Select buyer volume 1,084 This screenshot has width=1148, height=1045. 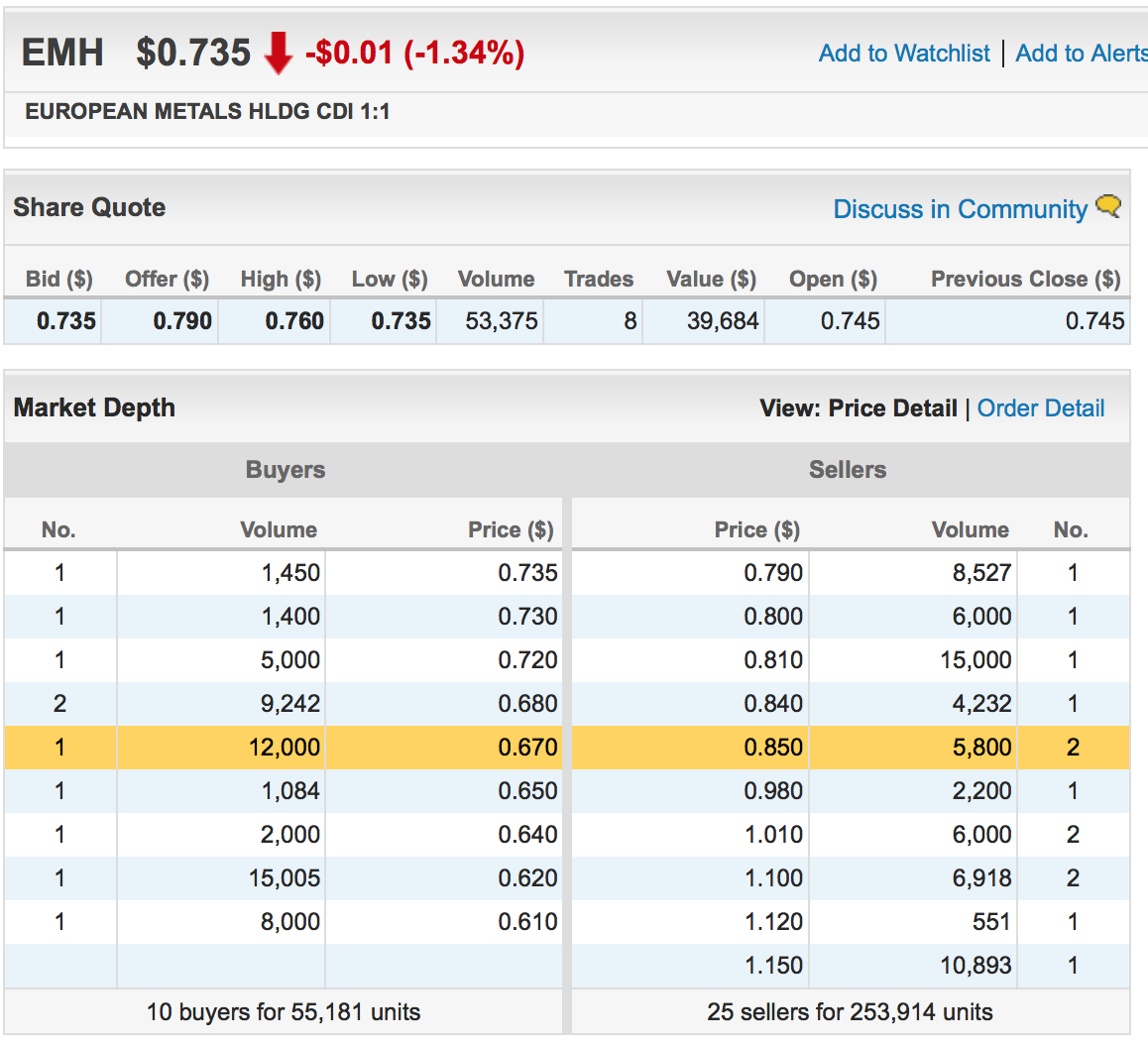(x=290, y=791)
